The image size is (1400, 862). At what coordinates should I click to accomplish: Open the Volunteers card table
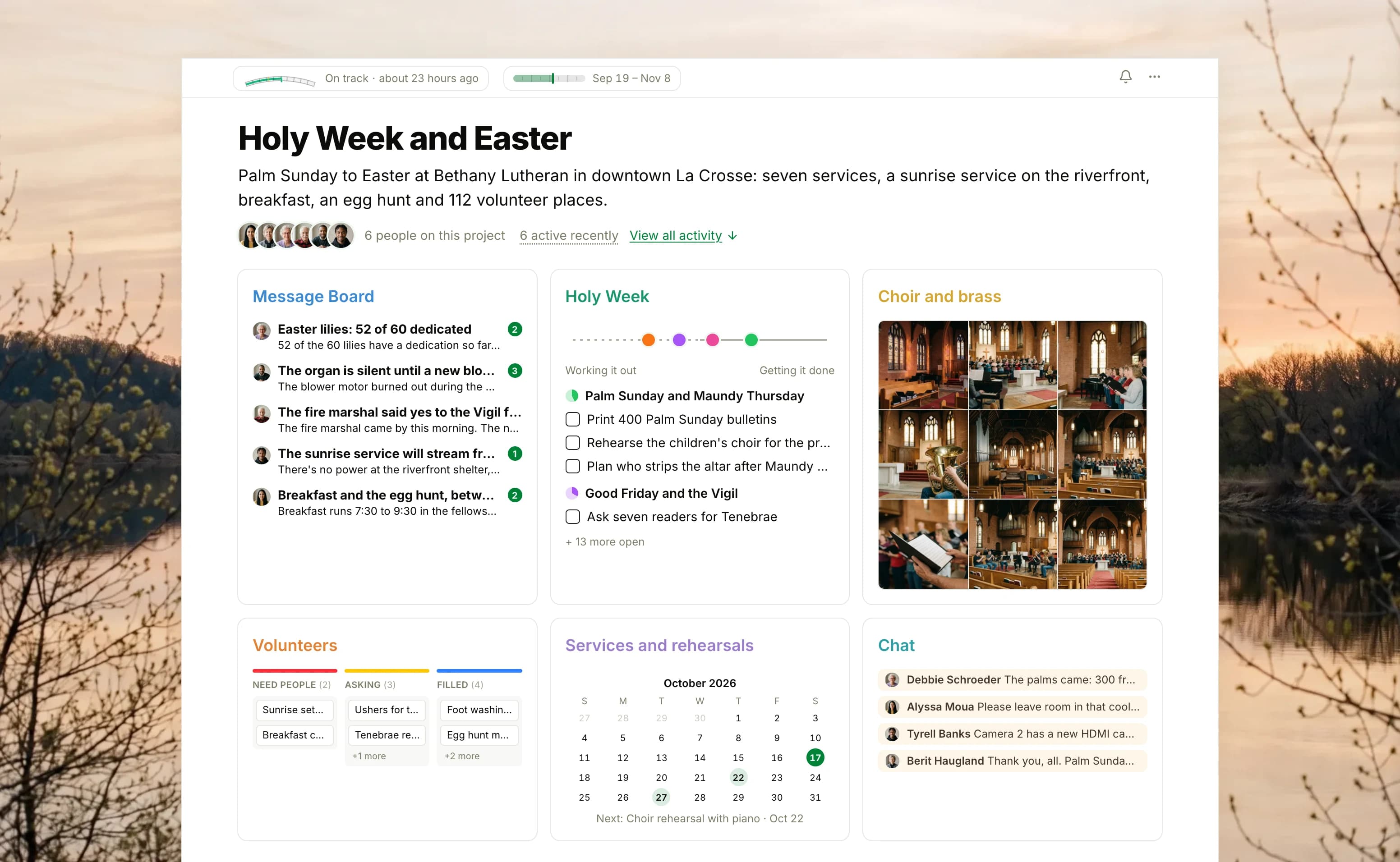click(295, 645)
